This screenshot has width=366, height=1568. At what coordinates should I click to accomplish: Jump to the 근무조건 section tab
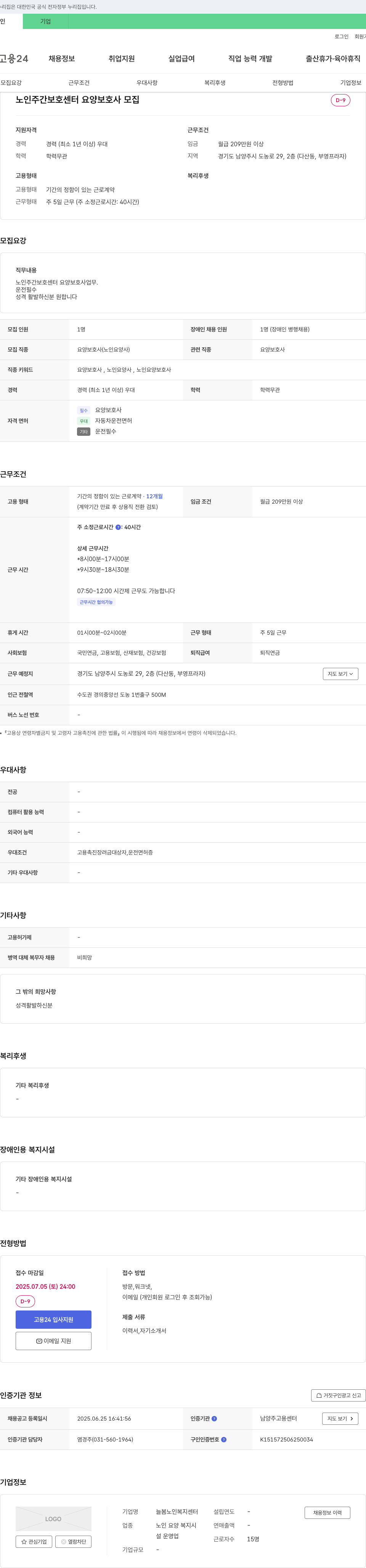coord(79,83)
